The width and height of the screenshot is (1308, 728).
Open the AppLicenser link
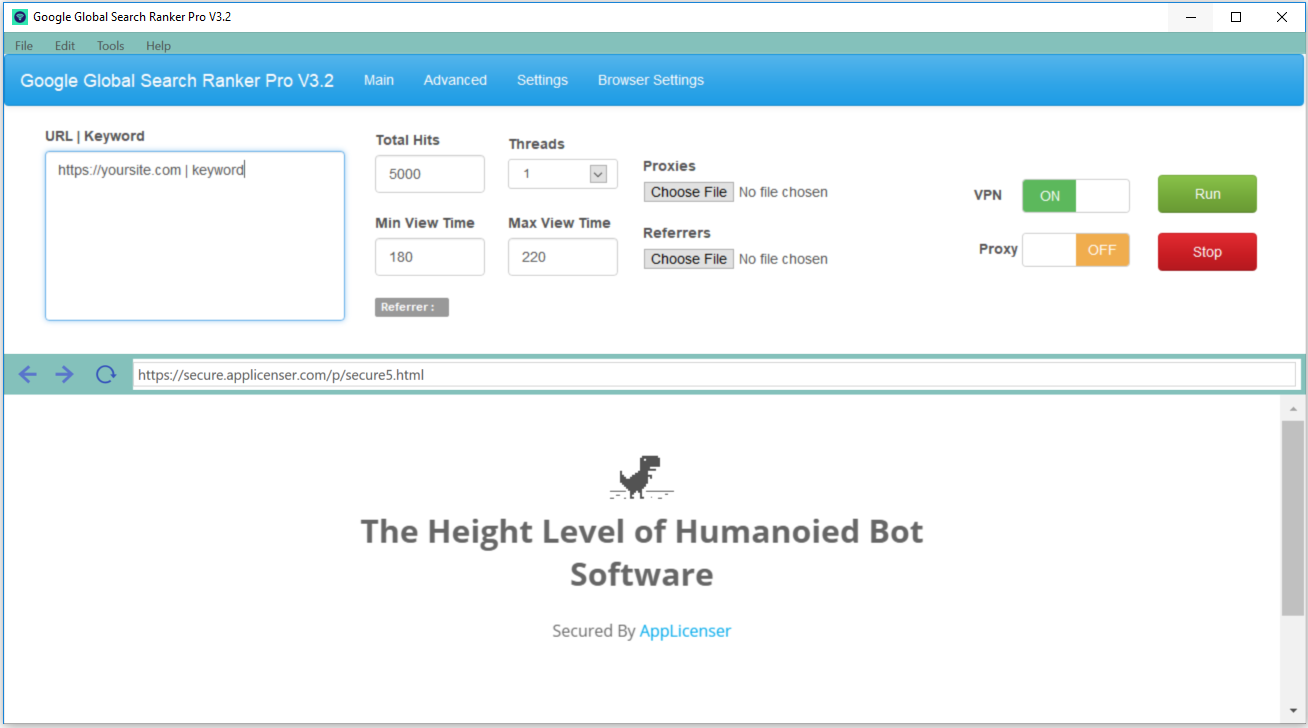coord(685,631)
